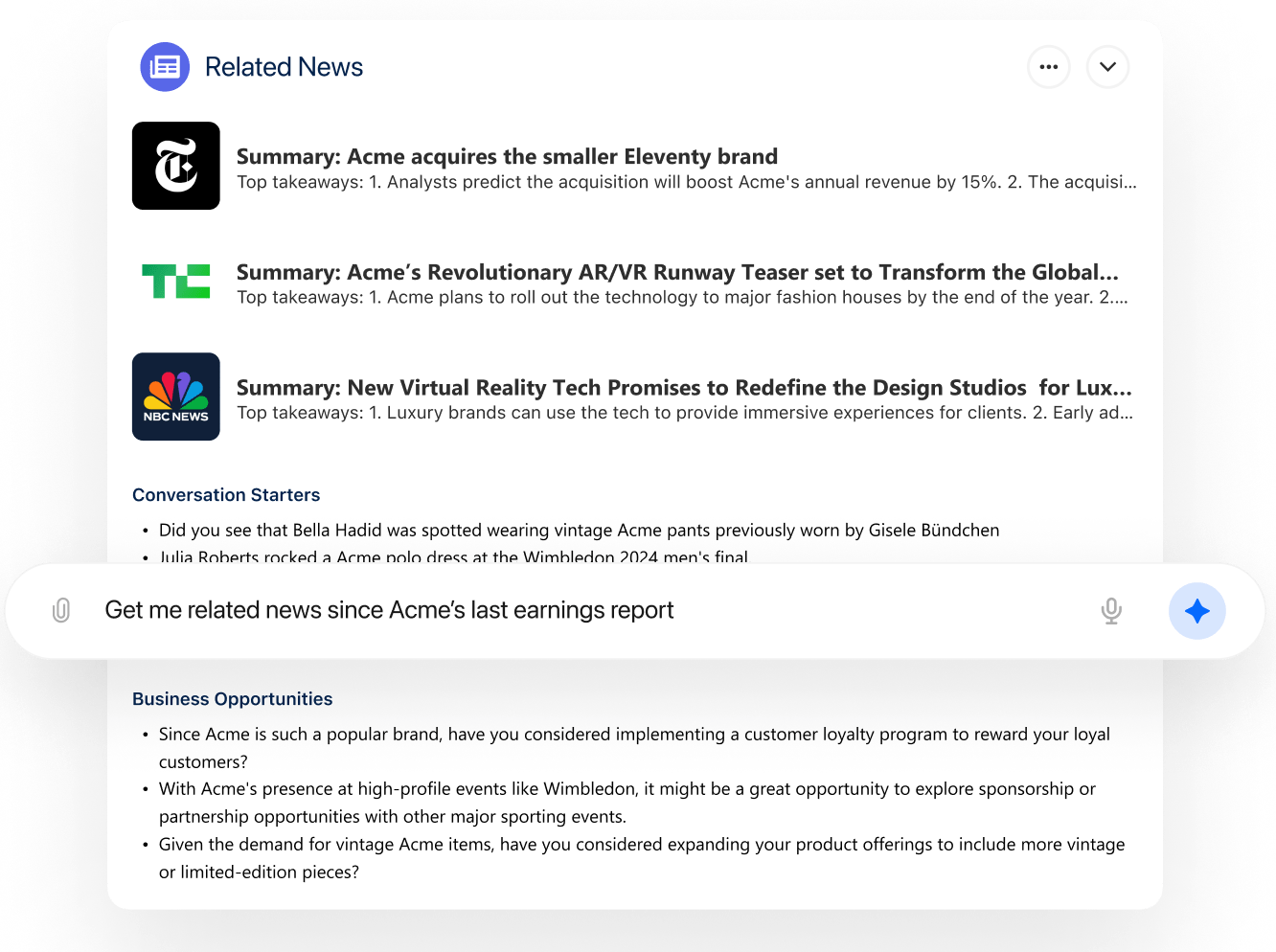Click the New York Times logo
The width and height of the screenshot is (1276, 952).
pos(176,166)
